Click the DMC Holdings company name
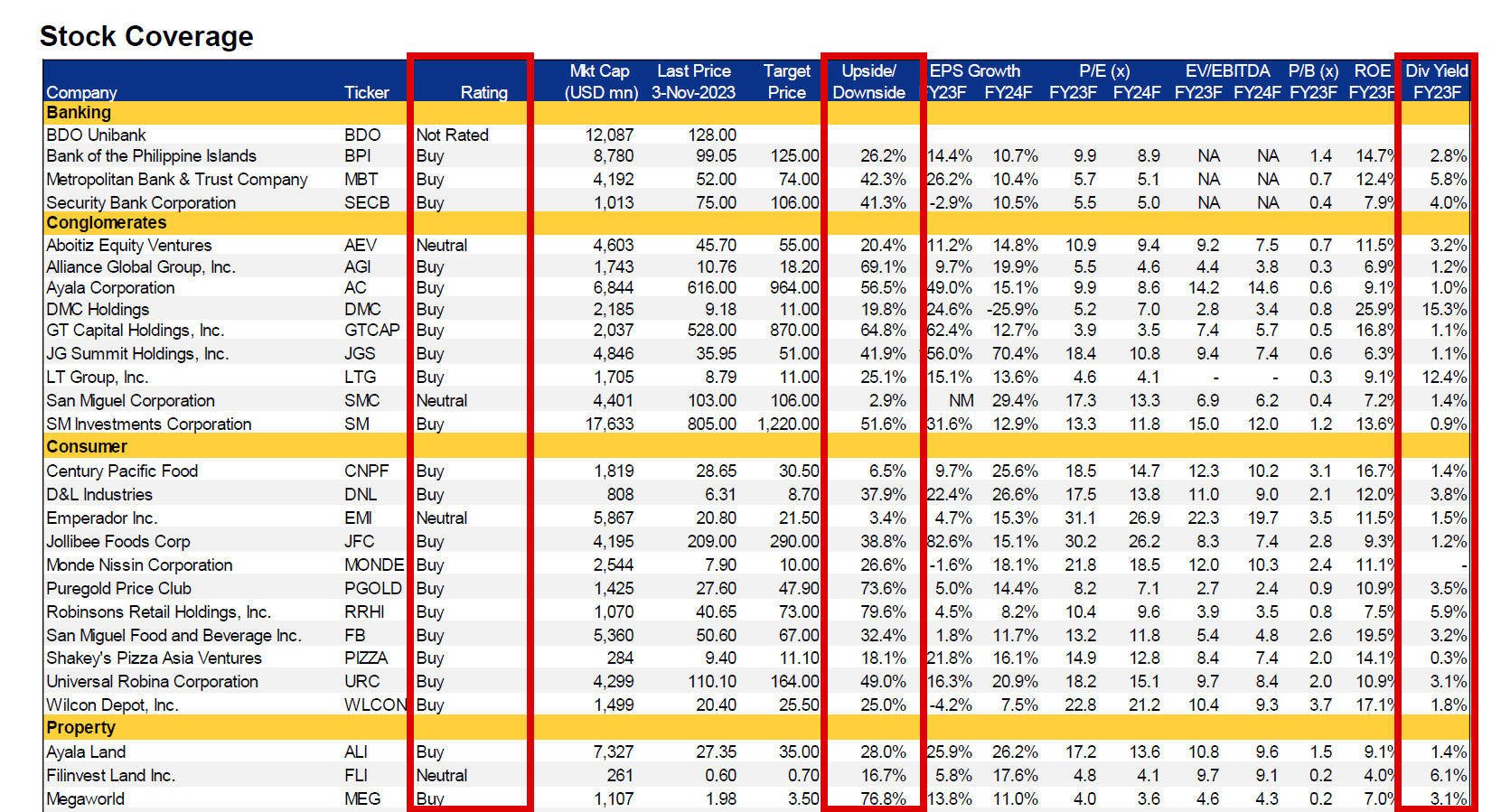 (x=98, y=310)
